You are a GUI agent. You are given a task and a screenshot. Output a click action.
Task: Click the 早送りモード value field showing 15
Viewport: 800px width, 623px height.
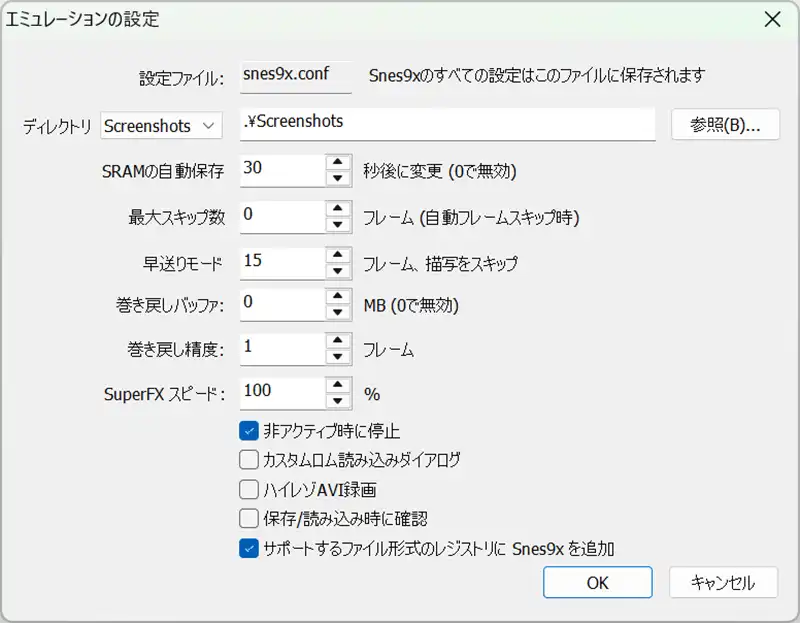point(282,262)
